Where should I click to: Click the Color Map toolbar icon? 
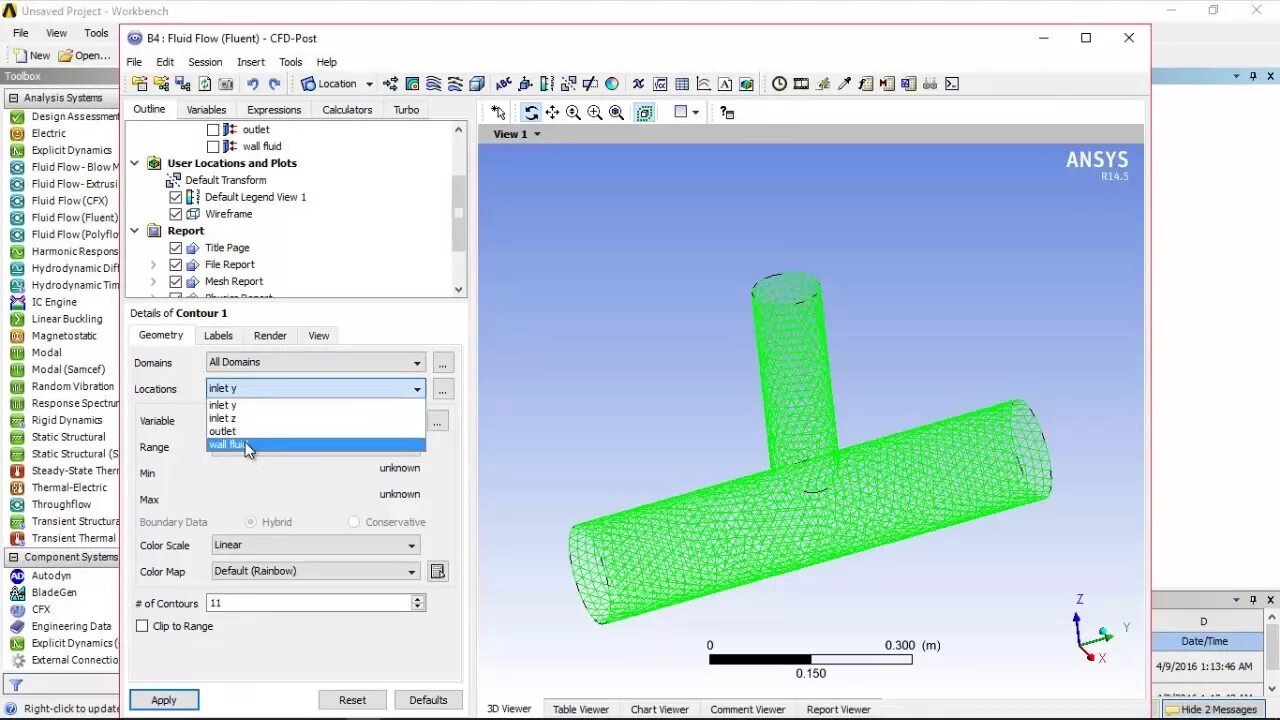click(x=612, y=84)
